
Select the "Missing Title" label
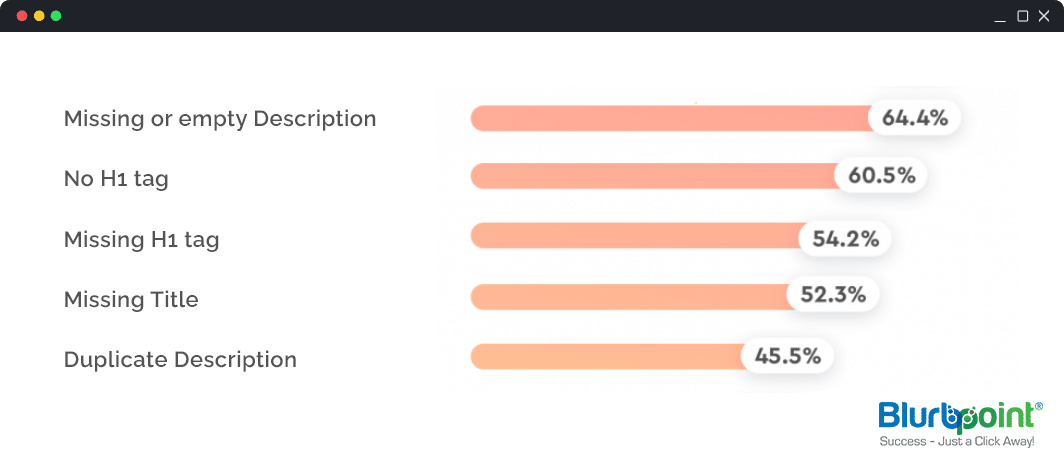(131, 299)
